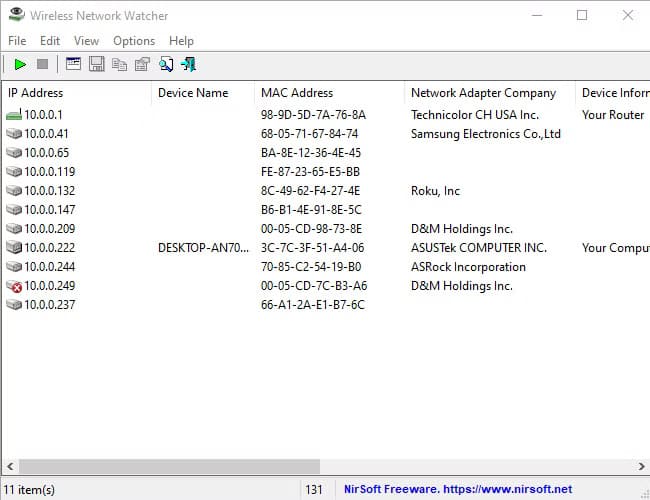The image size is (650, 500).
Task: Click the device icon beside 10.0.0.147
Action: pyautogui.click(x=14, y=210)
